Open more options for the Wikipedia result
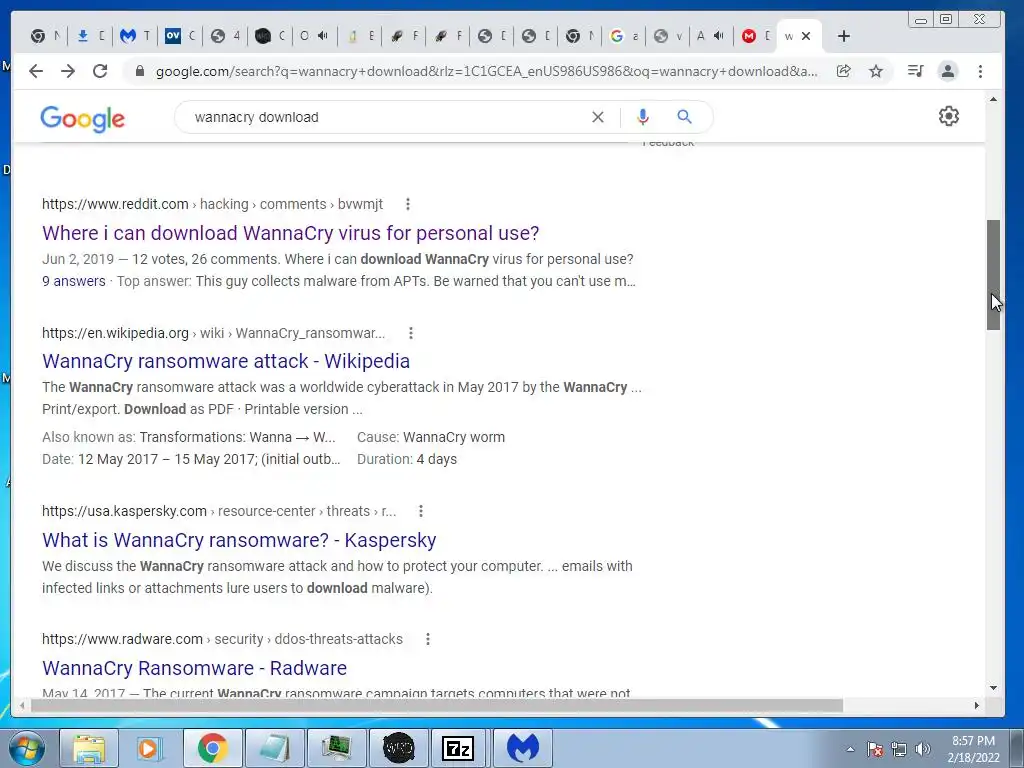The width and height of the screenshot is (1024, 768). [x=411, y=333]
